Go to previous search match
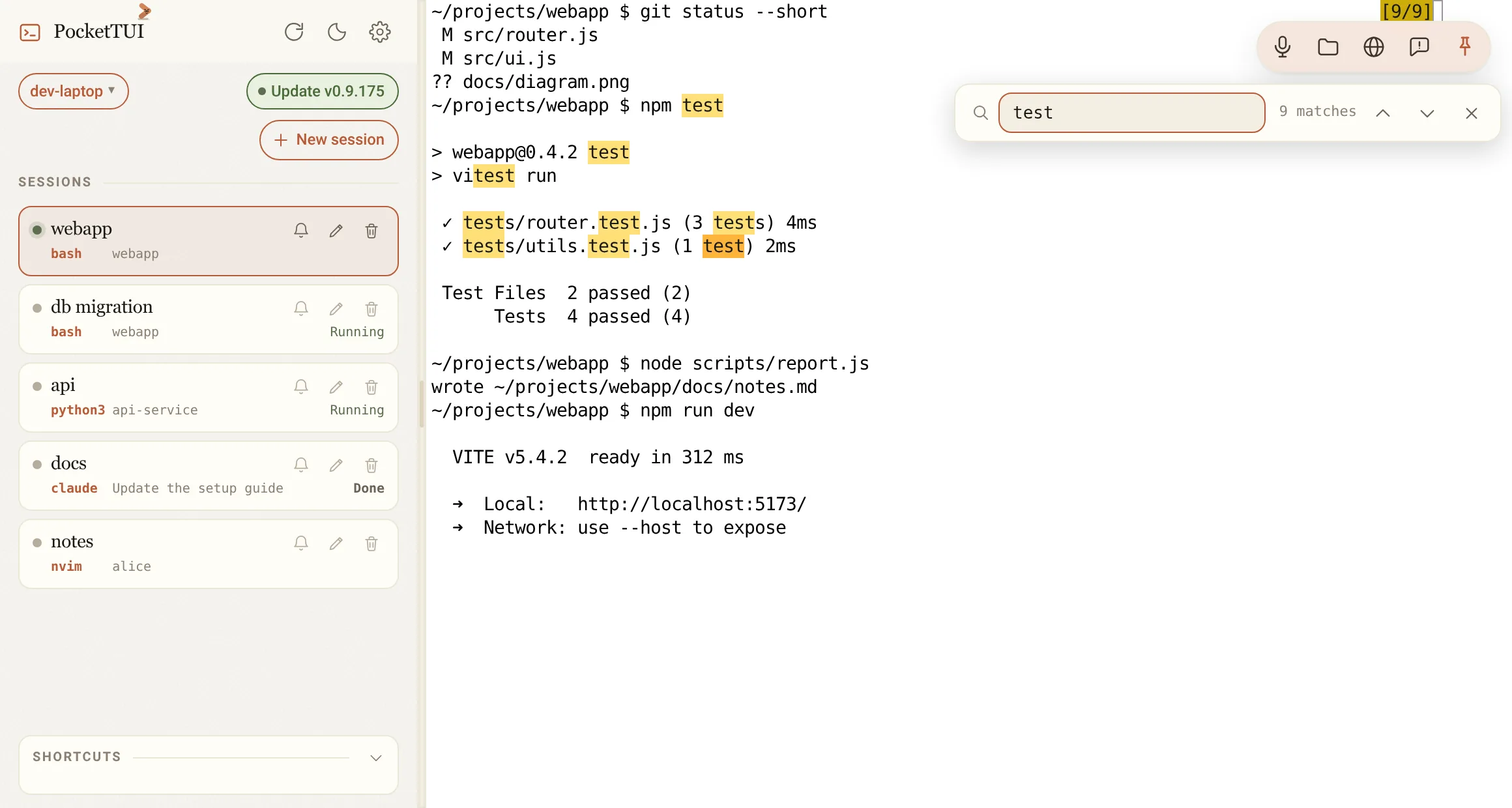This screenshot has height=808, width=1512. click(x=1383, y=113)
